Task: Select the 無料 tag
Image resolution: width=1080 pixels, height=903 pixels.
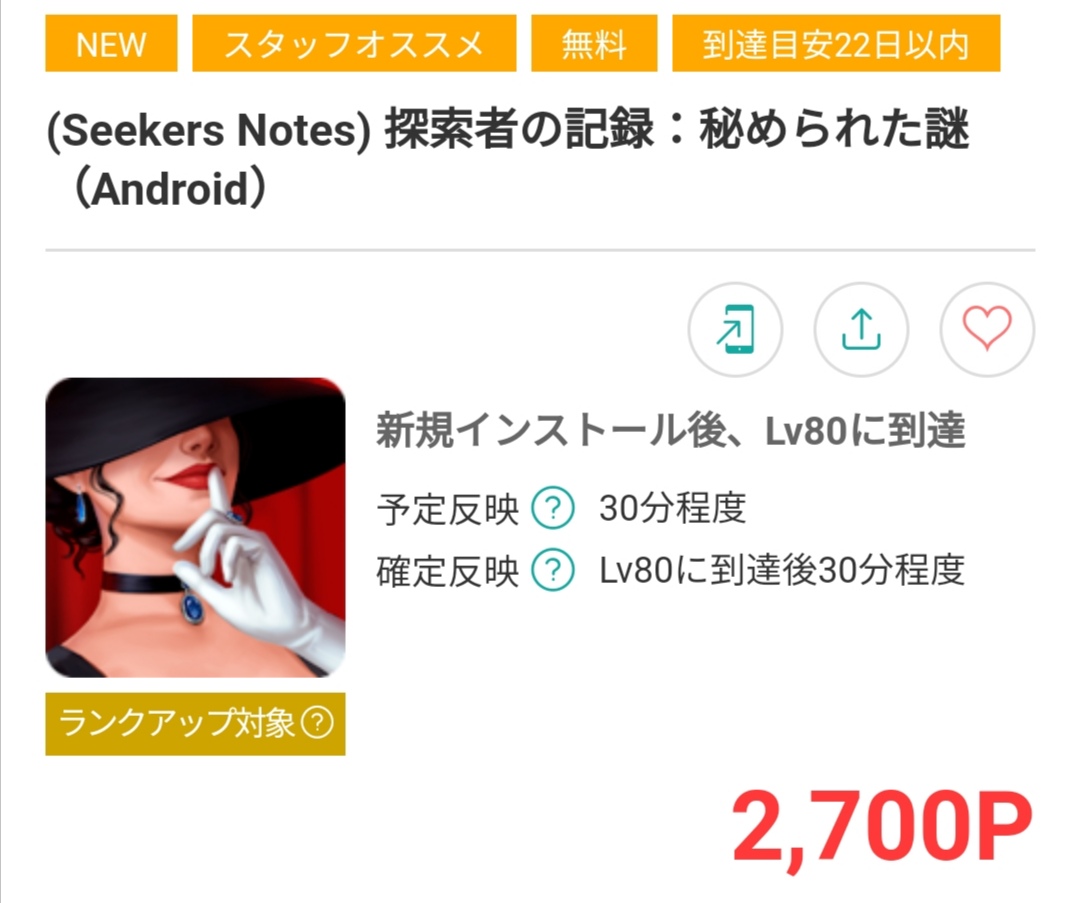Action: pyautogui.click(x=594, y=43)
